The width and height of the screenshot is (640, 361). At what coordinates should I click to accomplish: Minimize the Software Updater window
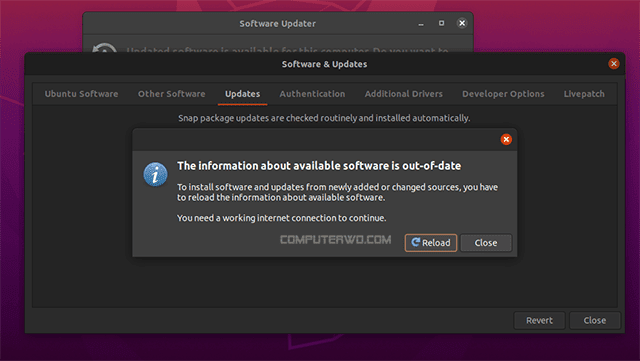[x=421, y=24]
